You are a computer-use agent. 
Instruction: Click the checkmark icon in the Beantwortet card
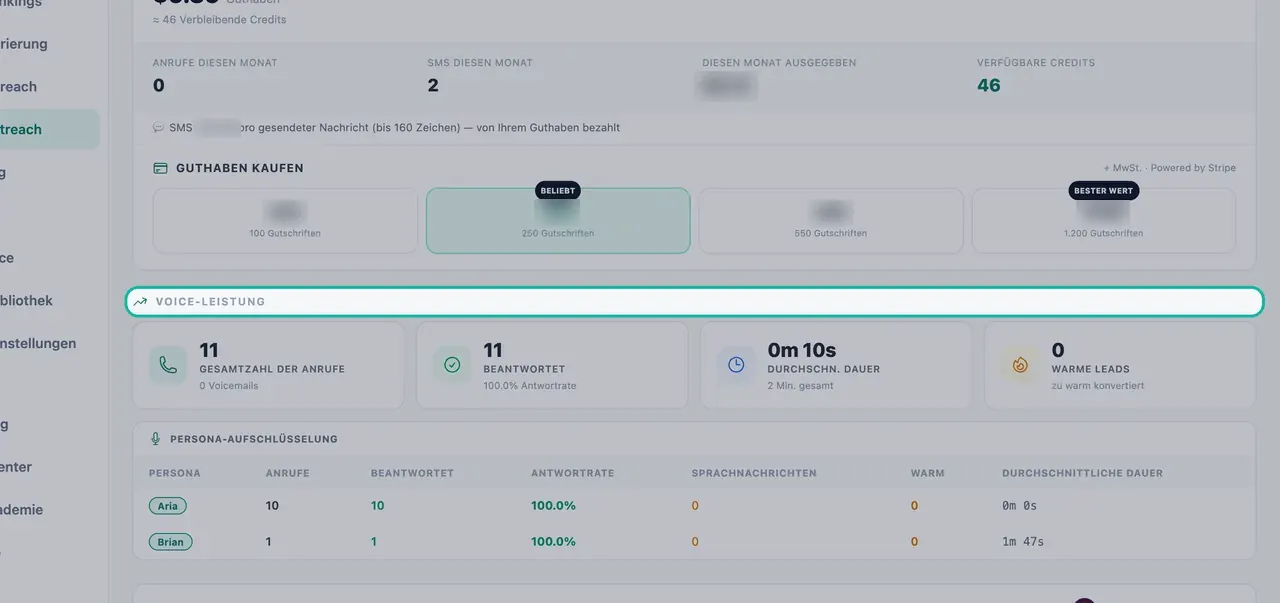click(452, 365)
